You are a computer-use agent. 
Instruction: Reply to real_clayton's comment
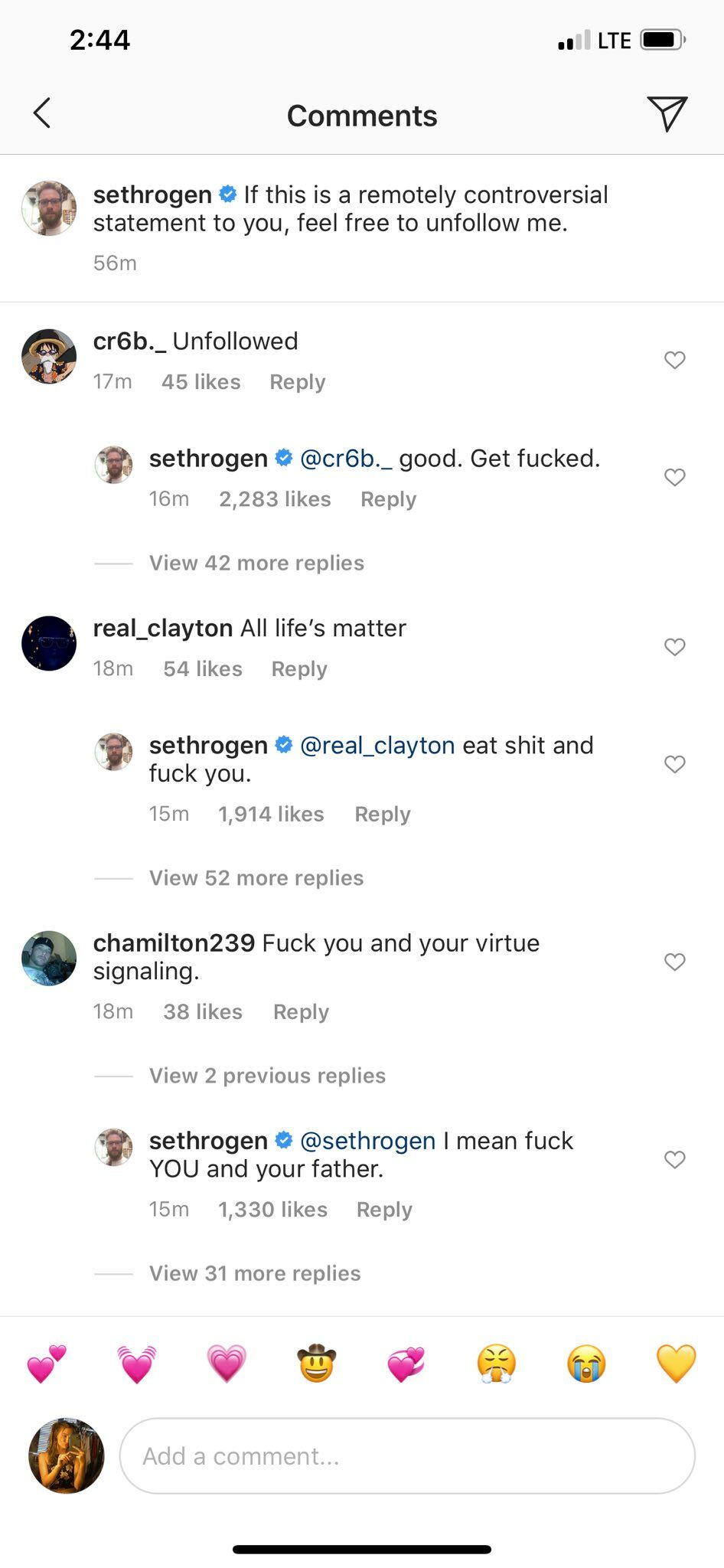pyautogui.click(x=299, y=669)
